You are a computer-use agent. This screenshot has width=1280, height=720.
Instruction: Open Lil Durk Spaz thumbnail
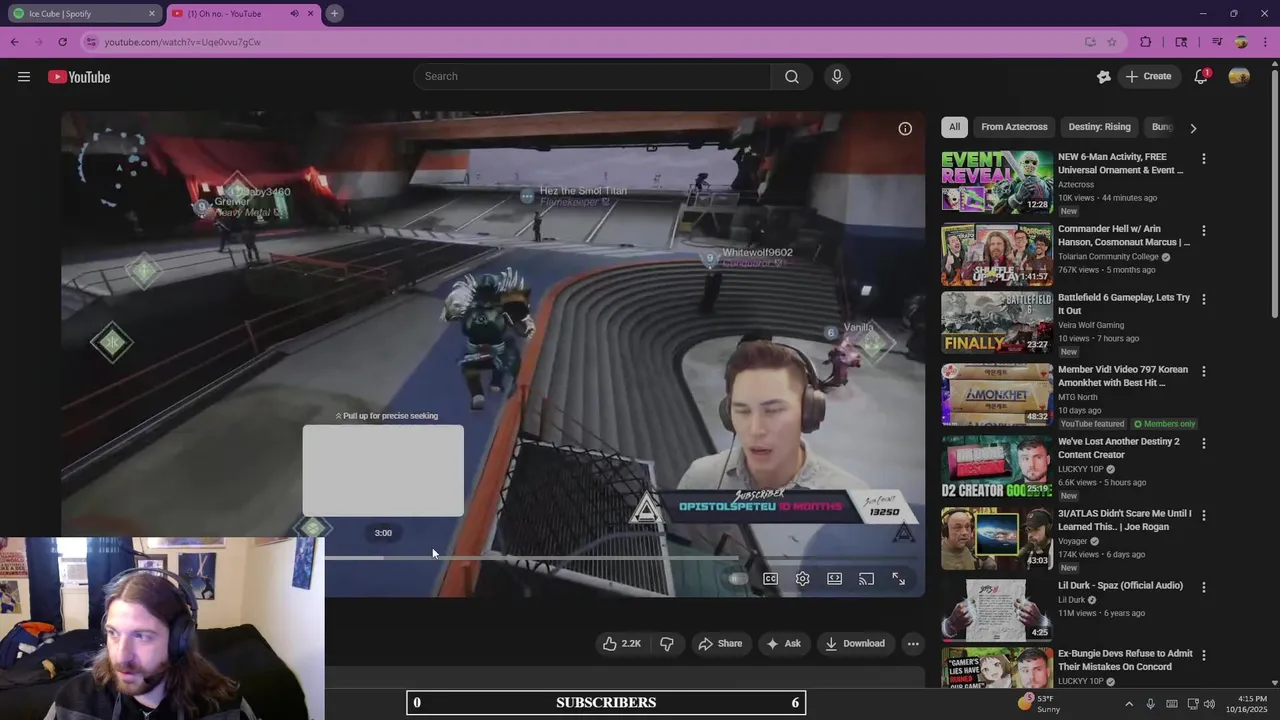(997, 610)
